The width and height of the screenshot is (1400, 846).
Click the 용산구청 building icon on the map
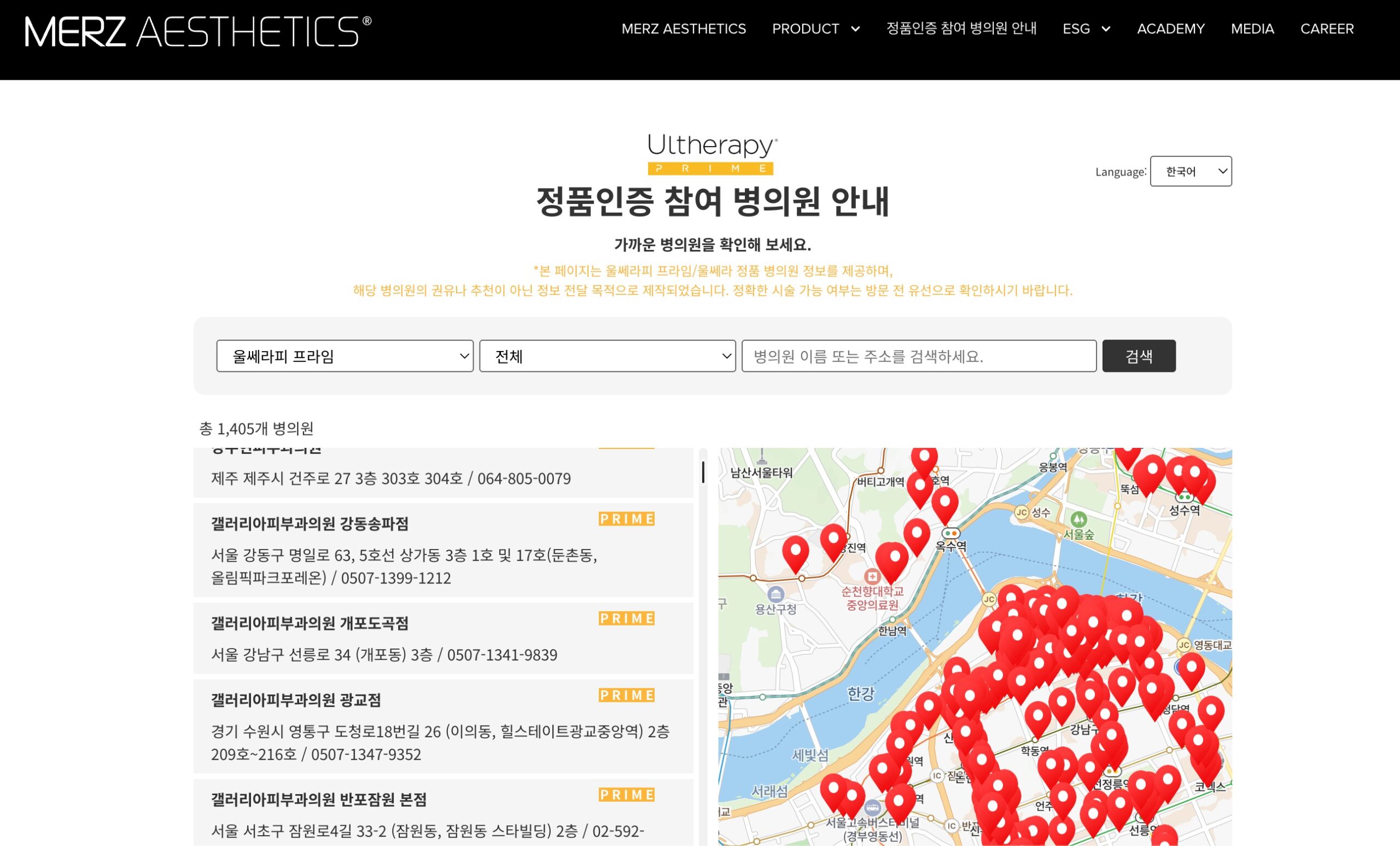pyautogui.click(x=775, y=594)
